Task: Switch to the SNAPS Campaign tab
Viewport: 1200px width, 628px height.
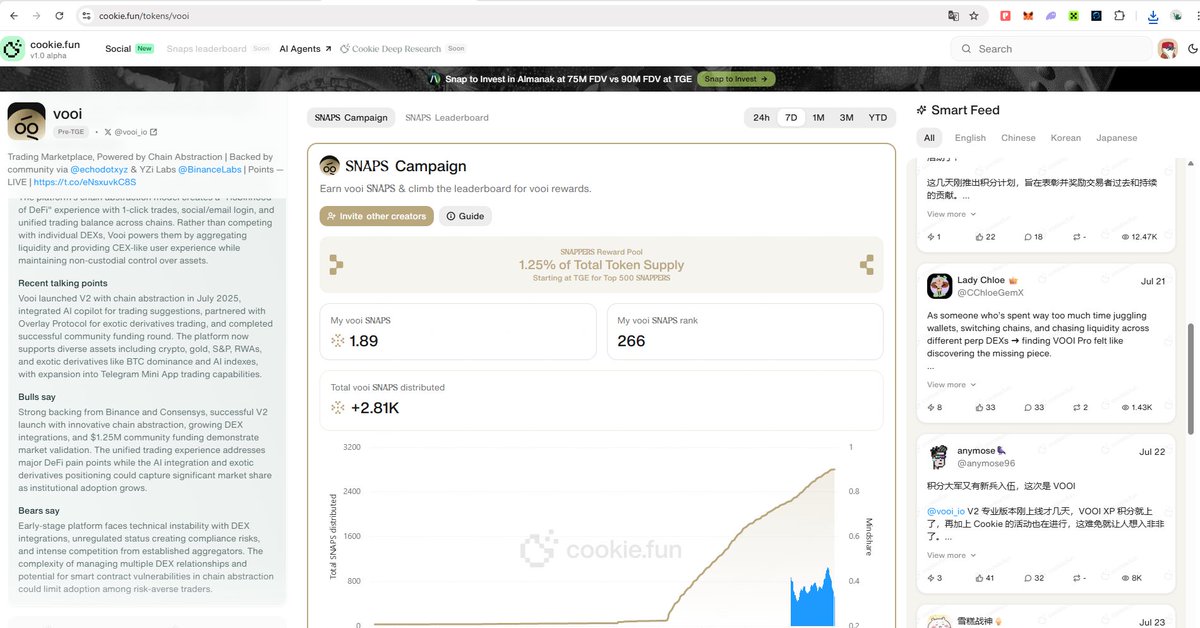Action: click(351, 118)
